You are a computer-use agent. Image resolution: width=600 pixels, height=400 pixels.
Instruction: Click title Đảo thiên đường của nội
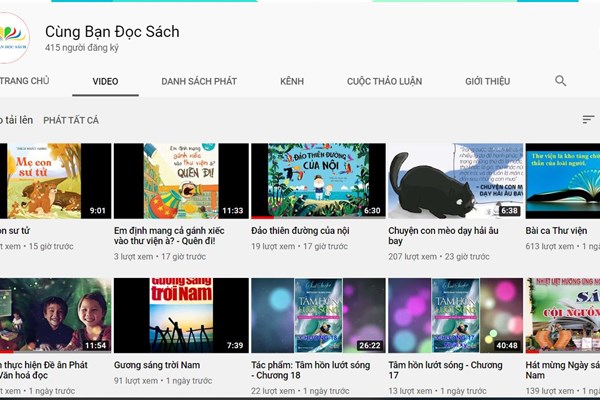300,231
